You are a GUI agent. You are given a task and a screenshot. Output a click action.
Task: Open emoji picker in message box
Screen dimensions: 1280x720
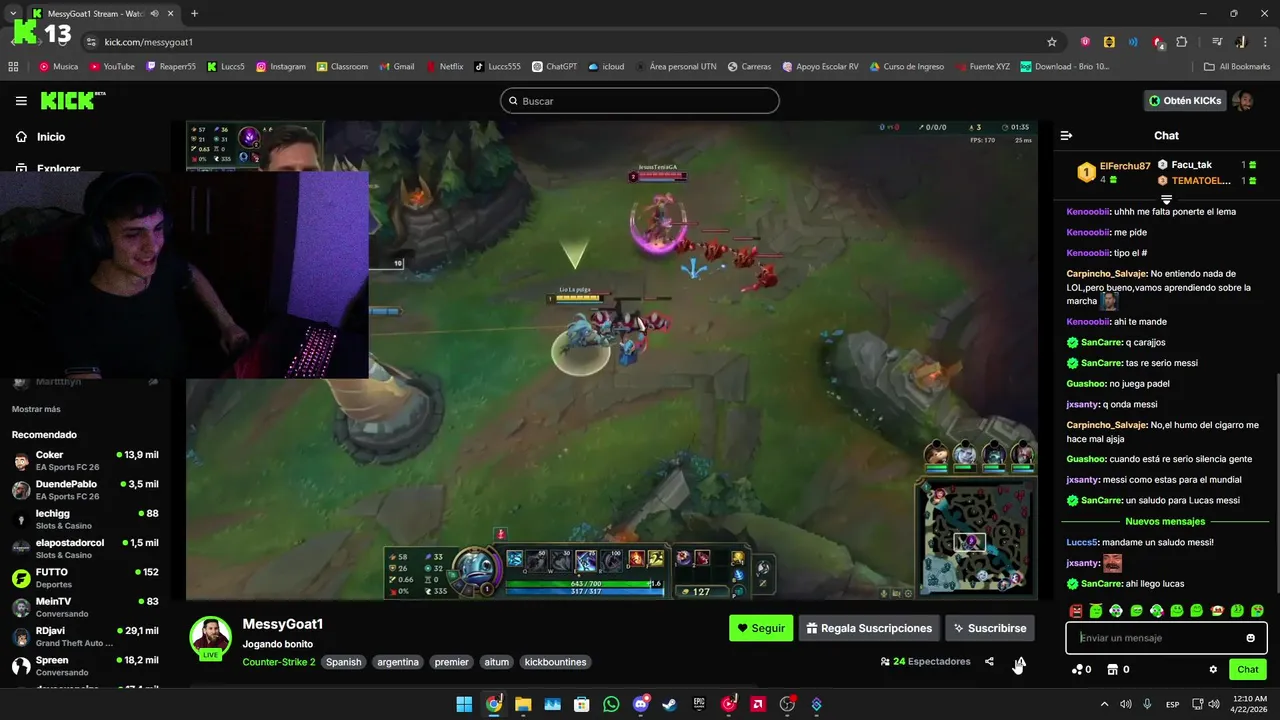(1250, 638)
